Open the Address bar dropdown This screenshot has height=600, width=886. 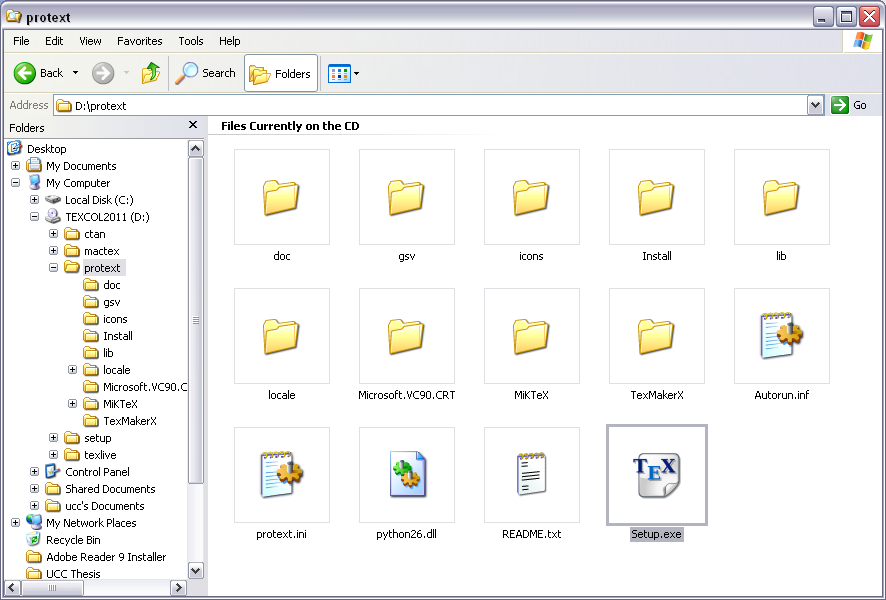point(815,105)
